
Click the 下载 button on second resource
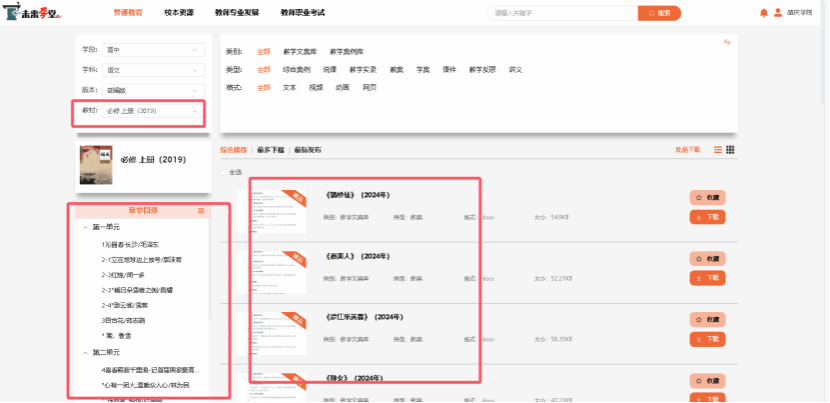707,278
